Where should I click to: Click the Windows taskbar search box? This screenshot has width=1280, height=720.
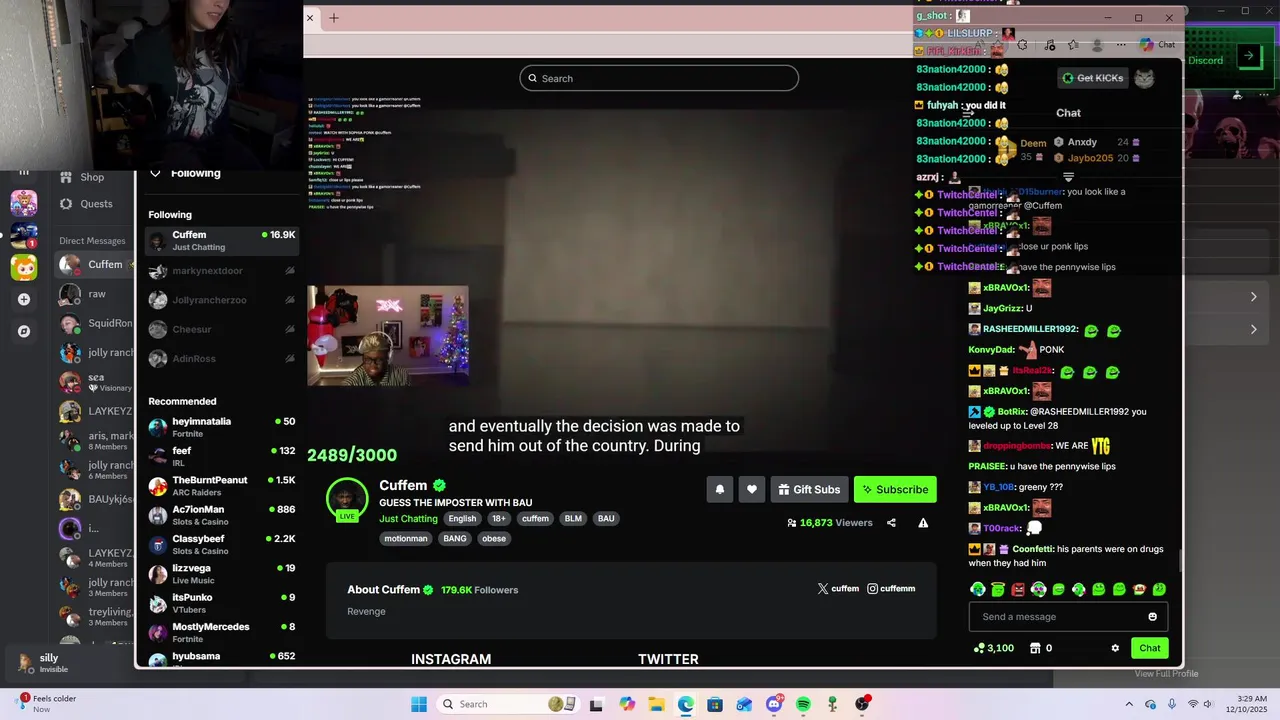tap(507, 704)
